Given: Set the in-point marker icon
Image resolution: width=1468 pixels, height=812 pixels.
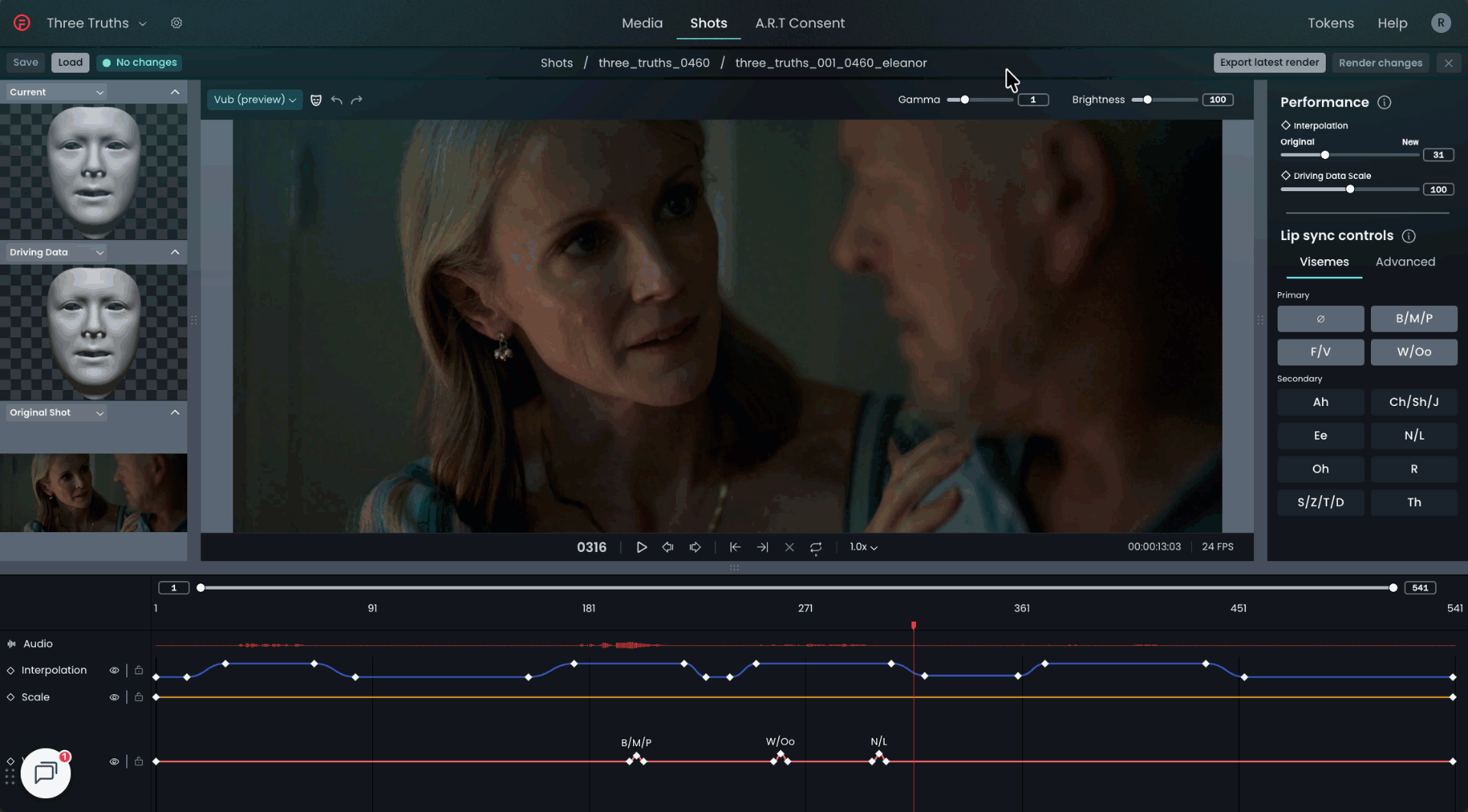Looking at the screenshot, I should click(735, 547).
